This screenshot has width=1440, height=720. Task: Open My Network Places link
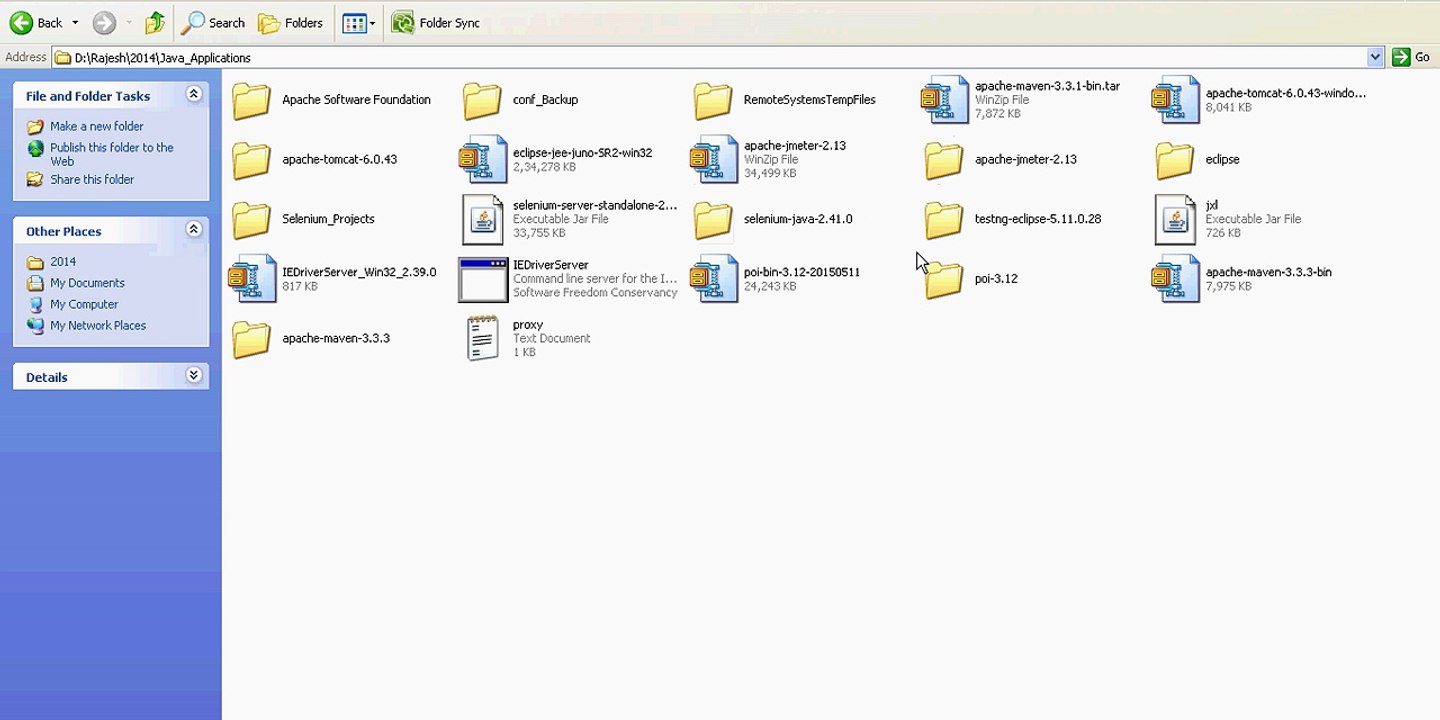click(x=98, y=325)
